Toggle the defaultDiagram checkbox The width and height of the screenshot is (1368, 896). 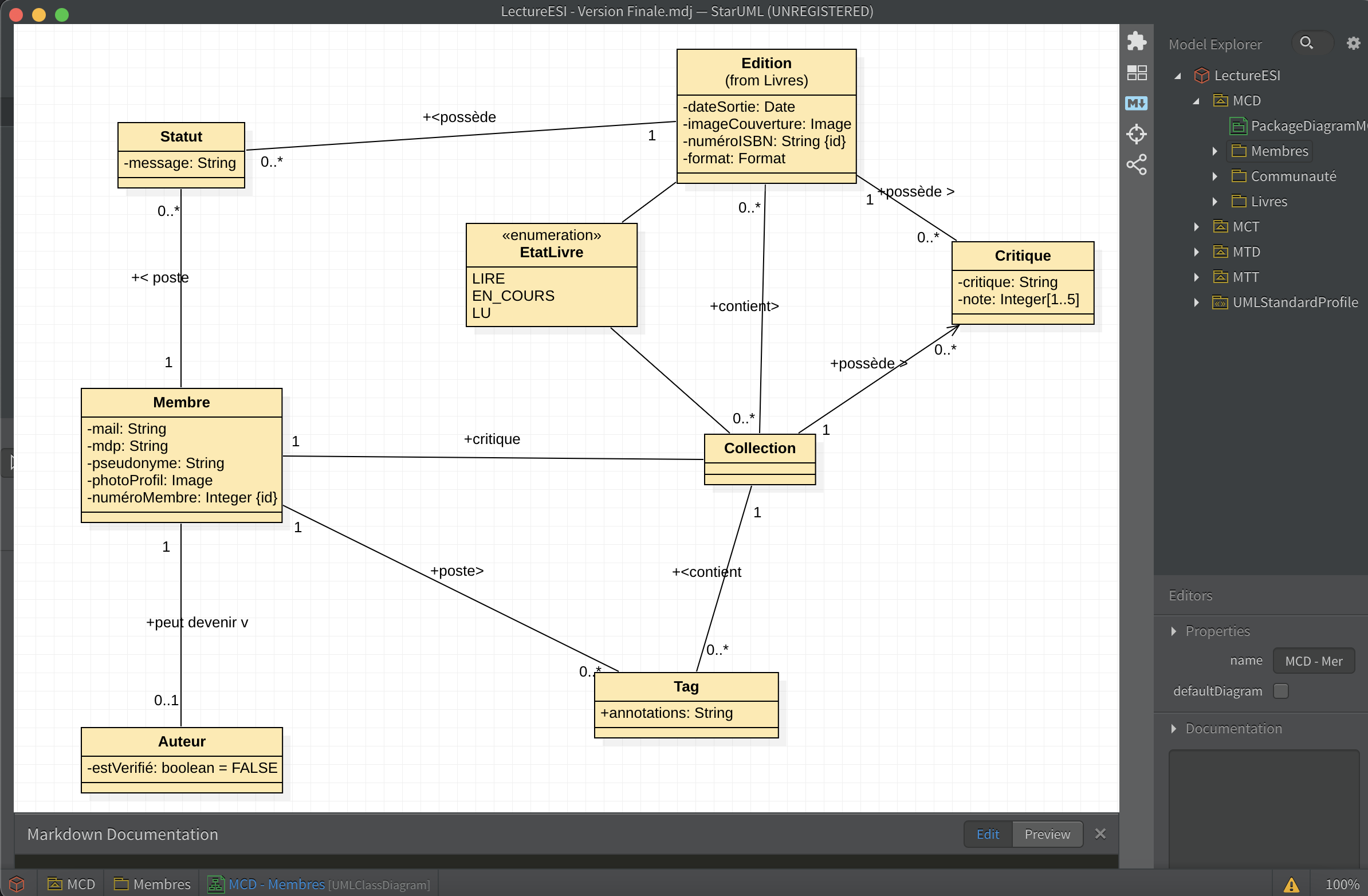pyautogui.click(x=1280, y=691)
